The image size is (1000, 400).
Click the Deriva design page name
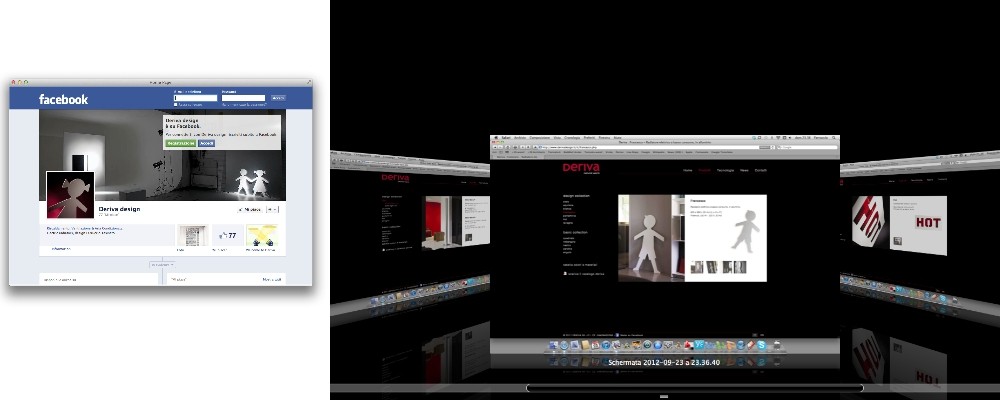(x=119, y=209)
